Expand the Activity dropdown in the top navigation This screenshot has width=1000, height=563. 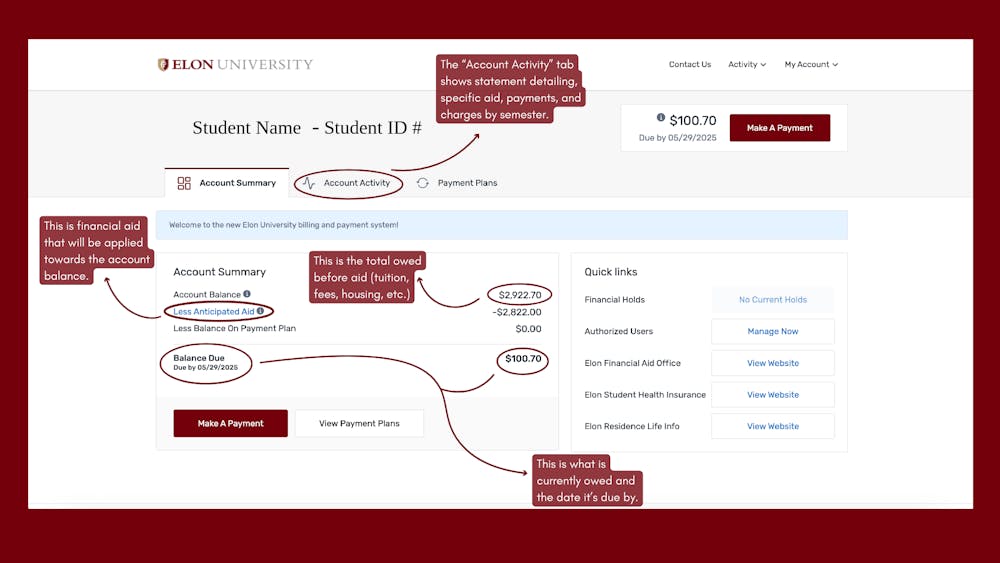click(x=746, y=65)
